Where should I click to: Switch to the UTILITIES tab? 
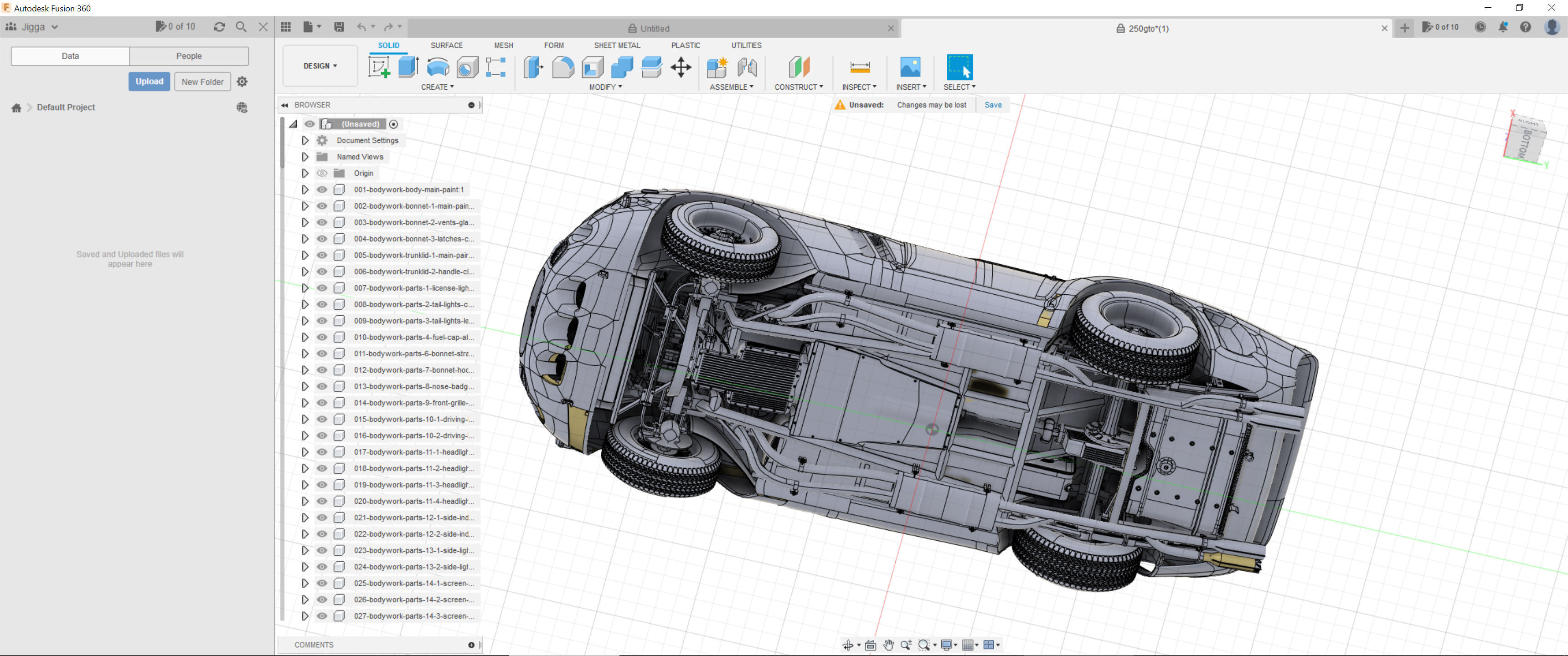tap(746, 46)
